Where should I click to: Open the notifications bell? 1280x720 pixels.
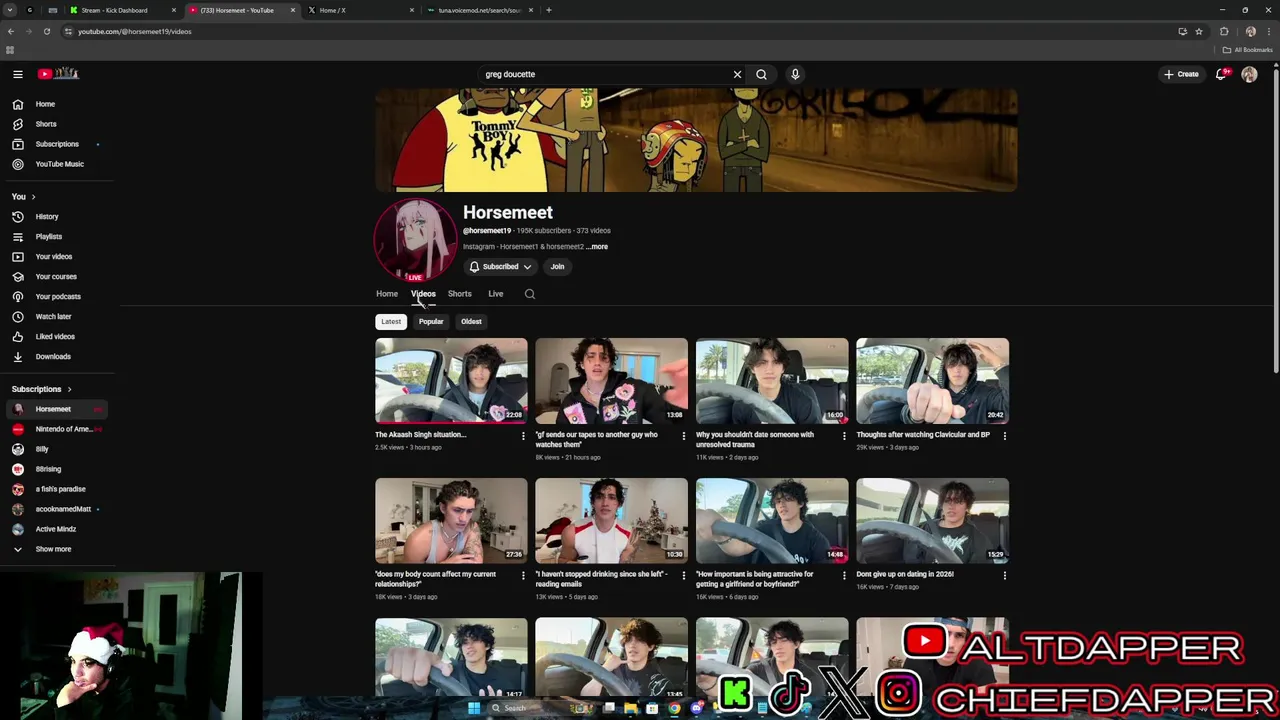[x=1221, y=74]
